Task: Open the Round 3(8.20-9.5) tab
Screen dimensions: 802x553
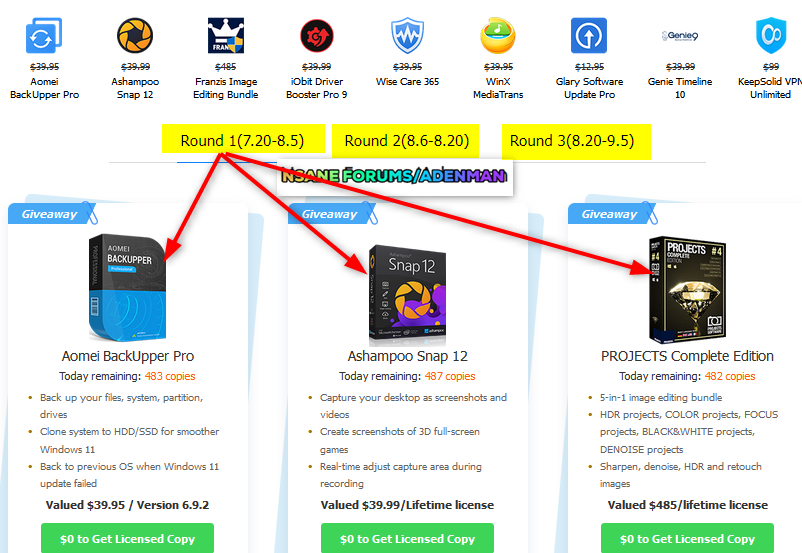Action: 572,140
